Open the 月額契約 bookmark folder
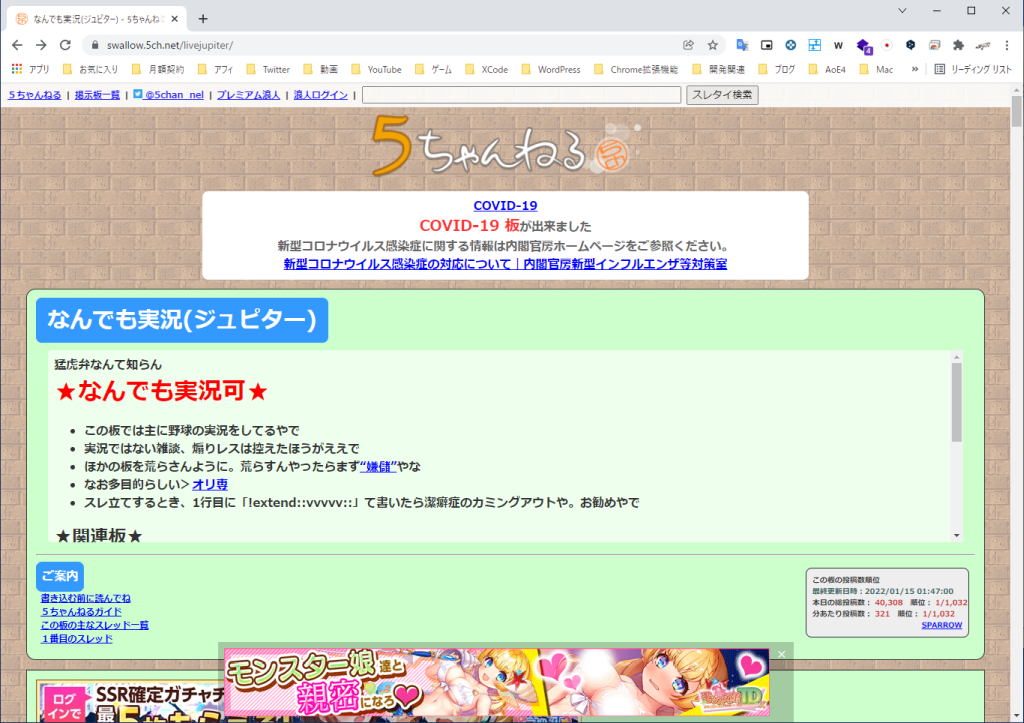The width and height of the screenshot is (1024, 723). coord(159,69)
